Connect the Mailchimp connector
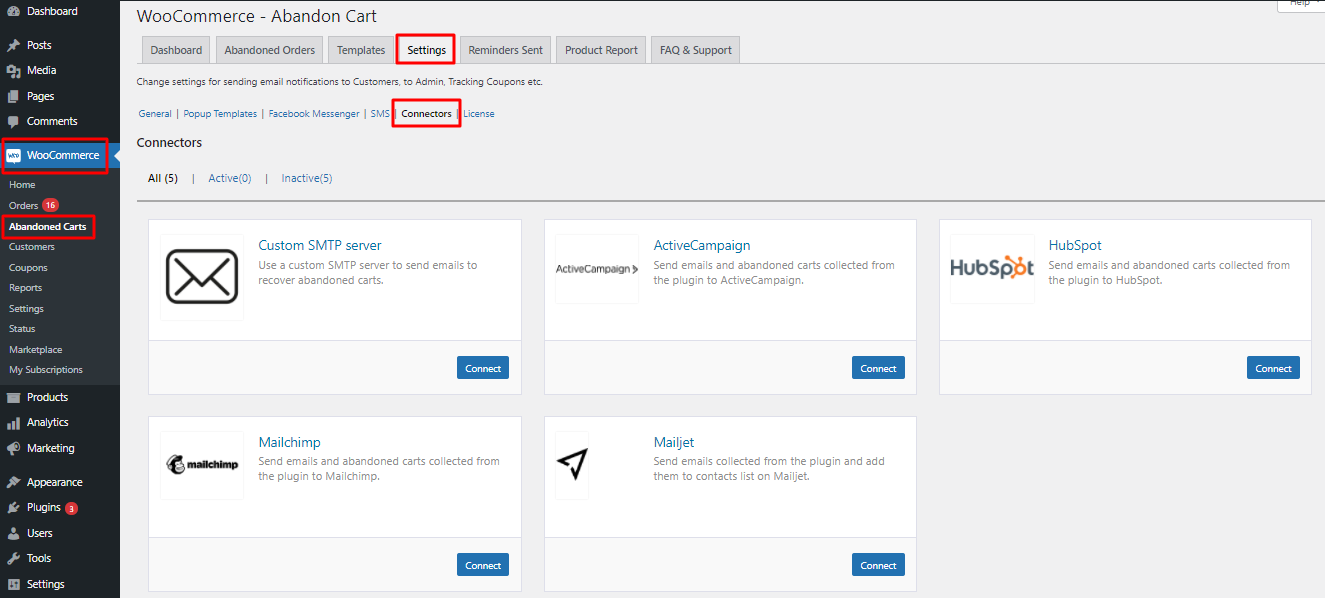 tap(483, 565)
